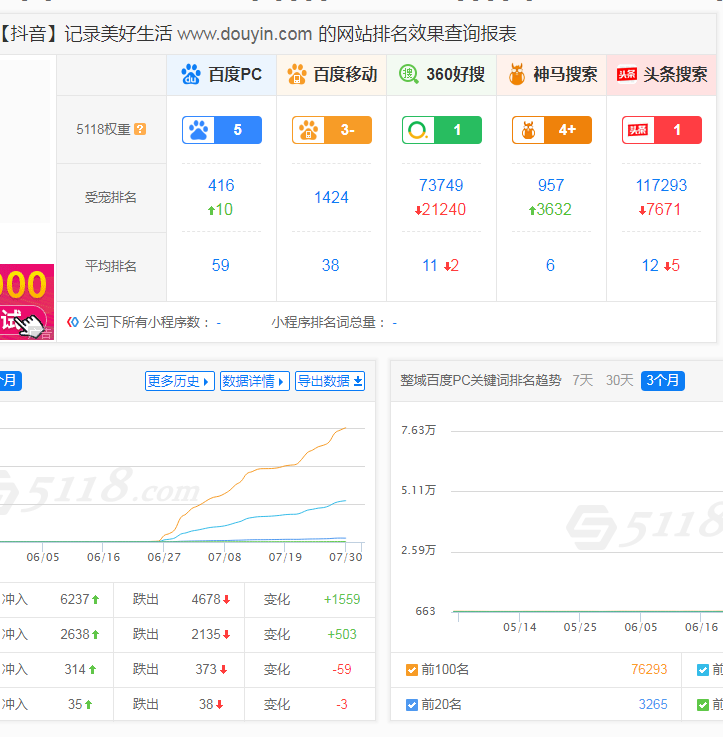Select the 头条搜索 column header
This screenshot has width=723, height=737.
[x=661, y=75]
